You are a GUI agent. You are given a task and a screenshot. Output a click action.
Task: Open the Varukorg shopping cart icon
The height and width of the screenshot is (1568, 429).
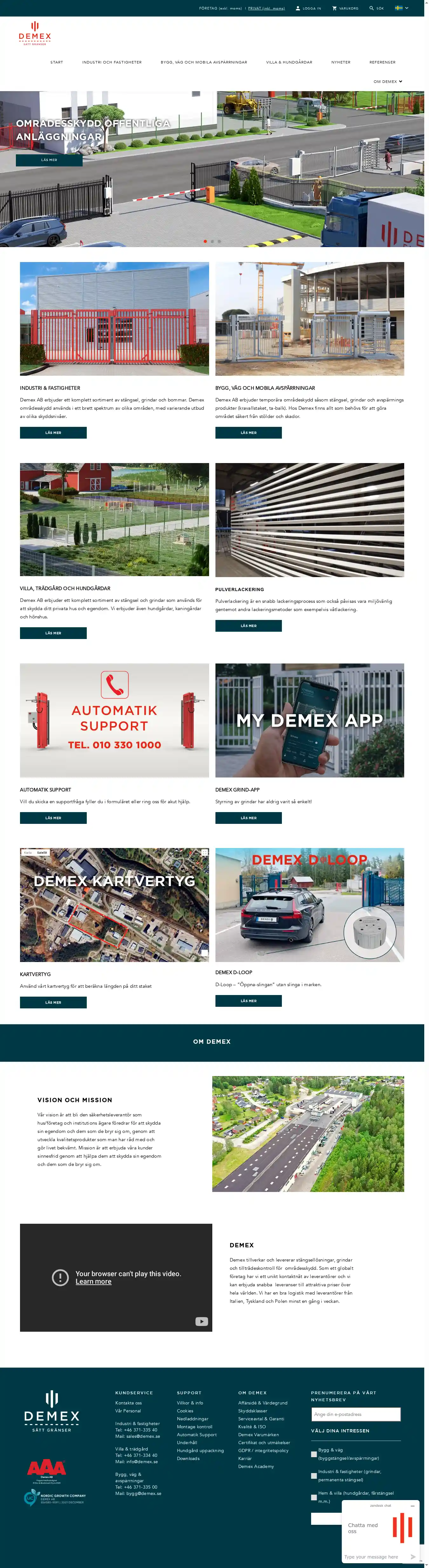click(334, 9)
